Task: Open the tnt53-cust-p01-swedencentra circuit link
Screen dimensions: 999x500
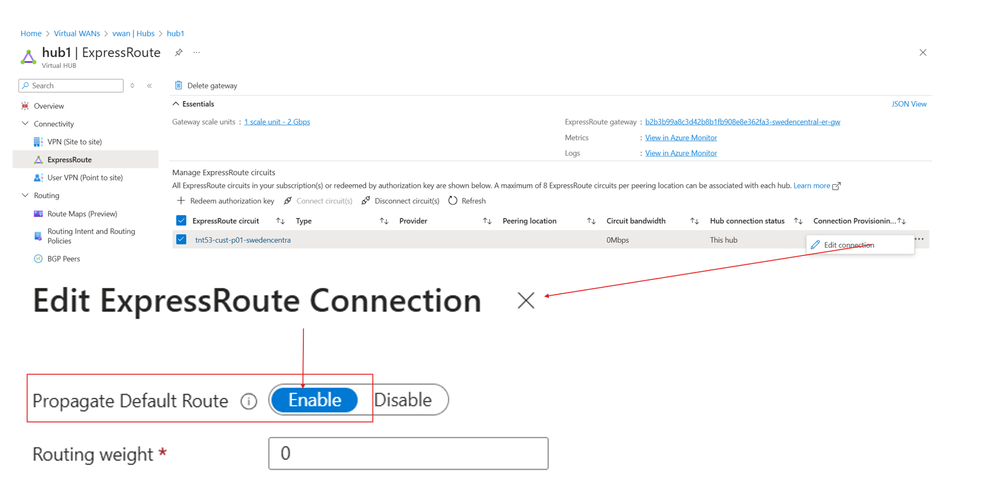Action: tap(243, 240)
